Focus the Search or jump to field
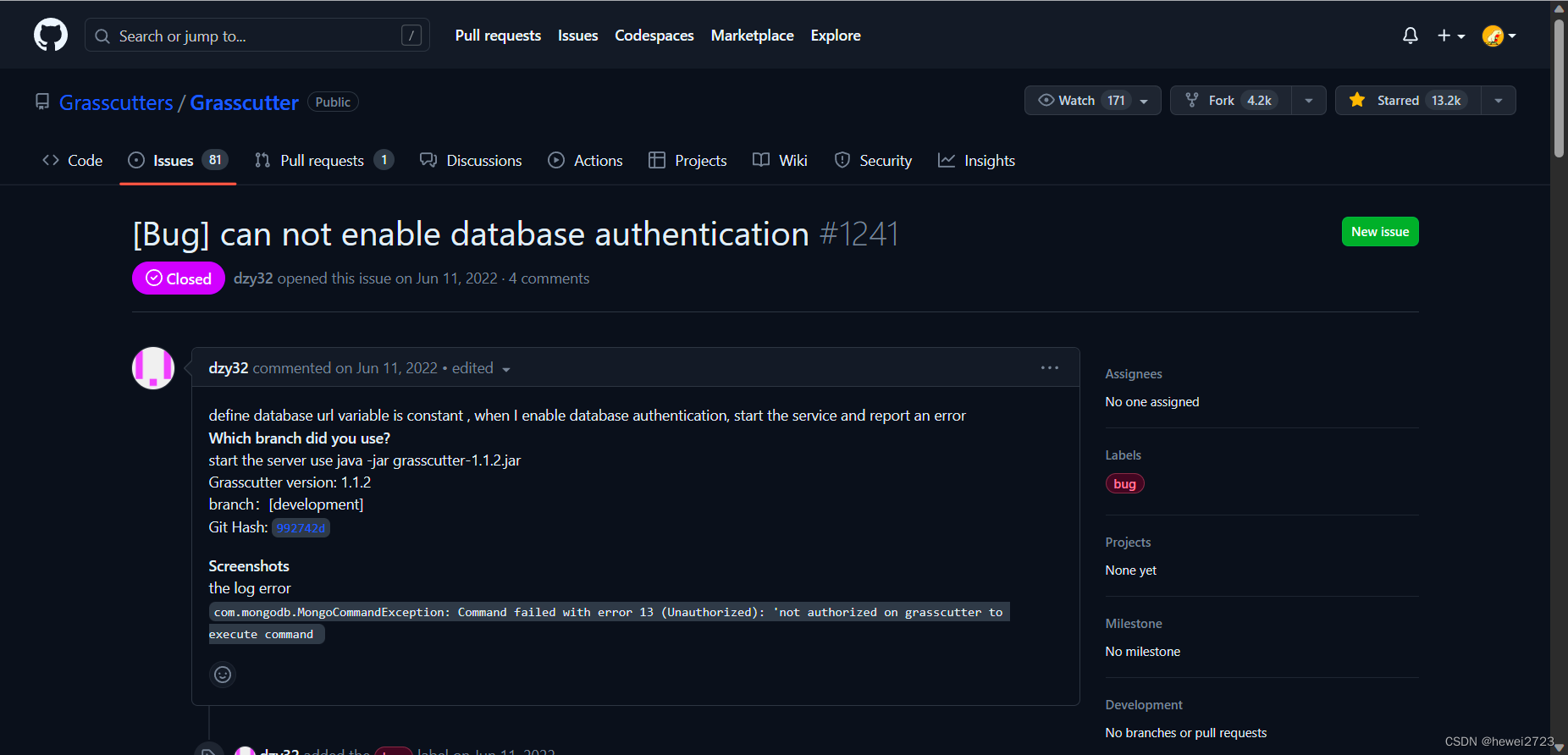Image resolution: width=1568 pixels, height=755 pixels. click(257, 36)
